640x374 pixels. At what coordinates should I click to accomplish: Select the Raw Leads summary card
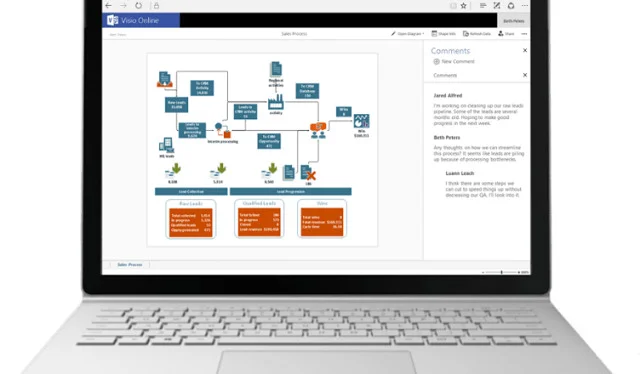tap(191, 219)
